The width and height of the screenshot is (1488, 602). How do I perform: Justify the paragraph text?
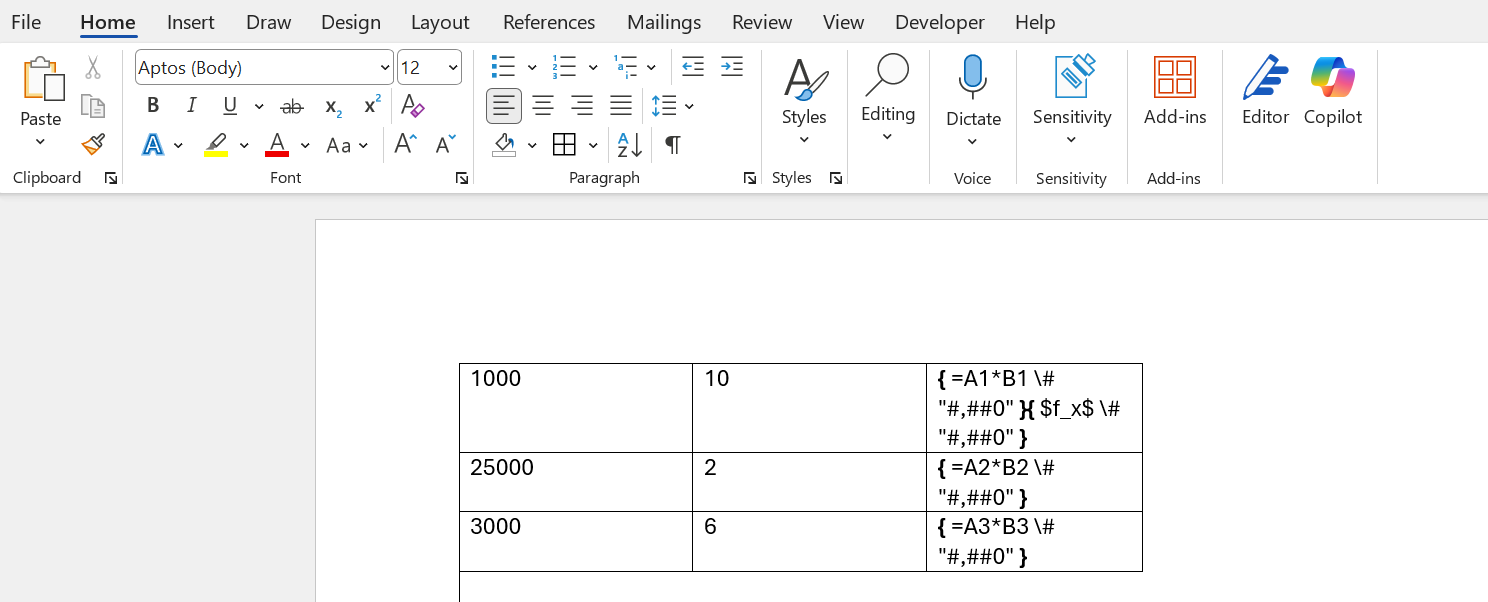(621, 106)
